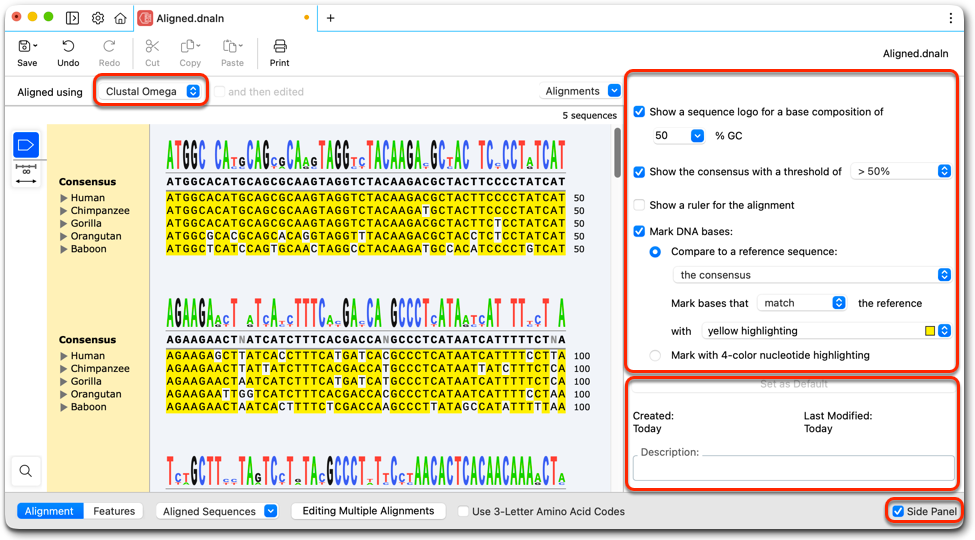
Task: Open the yellow highlighting style dropdown
Action: [x=826, y=331]
